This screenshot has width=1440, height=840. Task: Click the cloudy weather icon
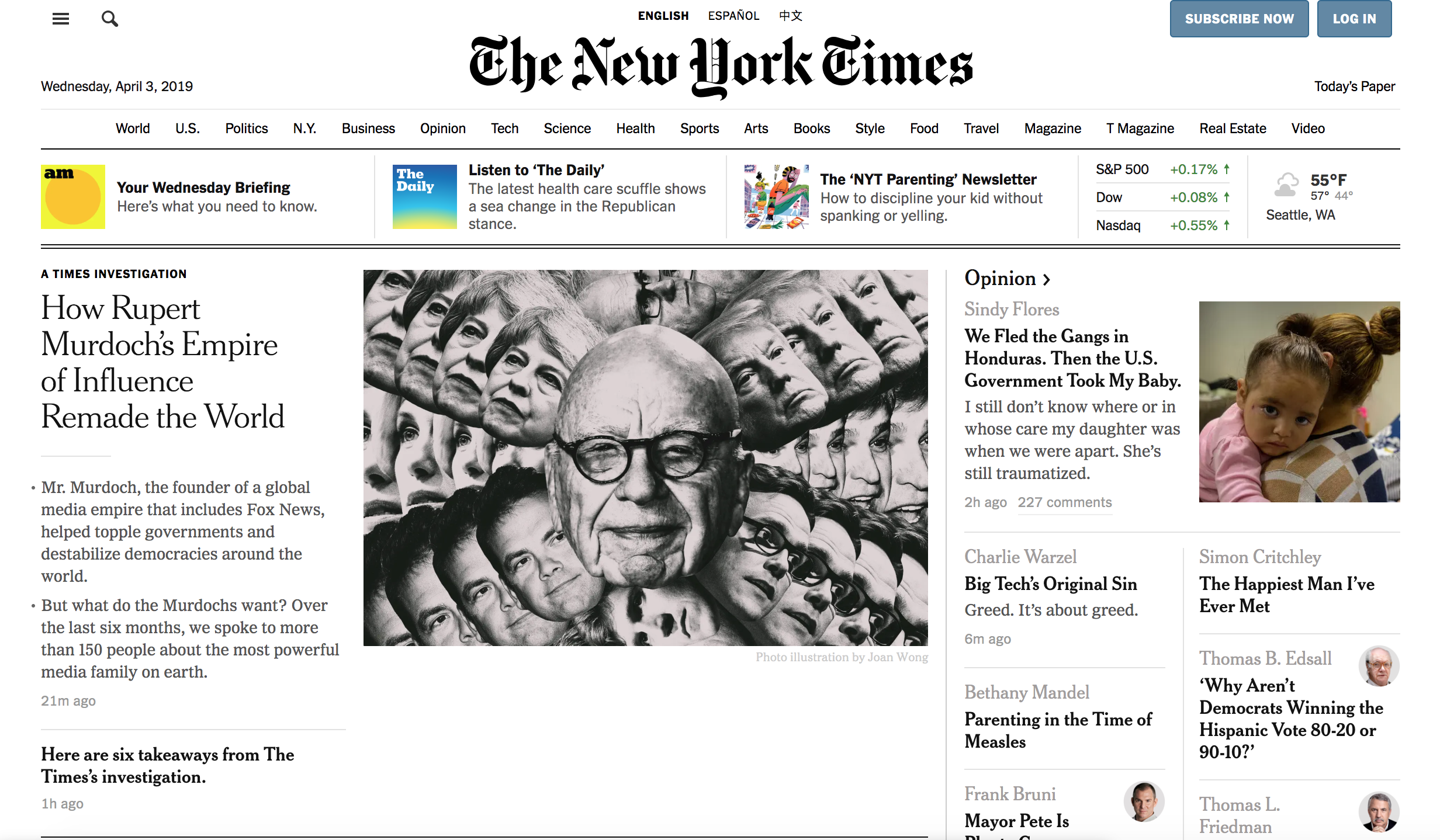click(x=1286, y=185)
